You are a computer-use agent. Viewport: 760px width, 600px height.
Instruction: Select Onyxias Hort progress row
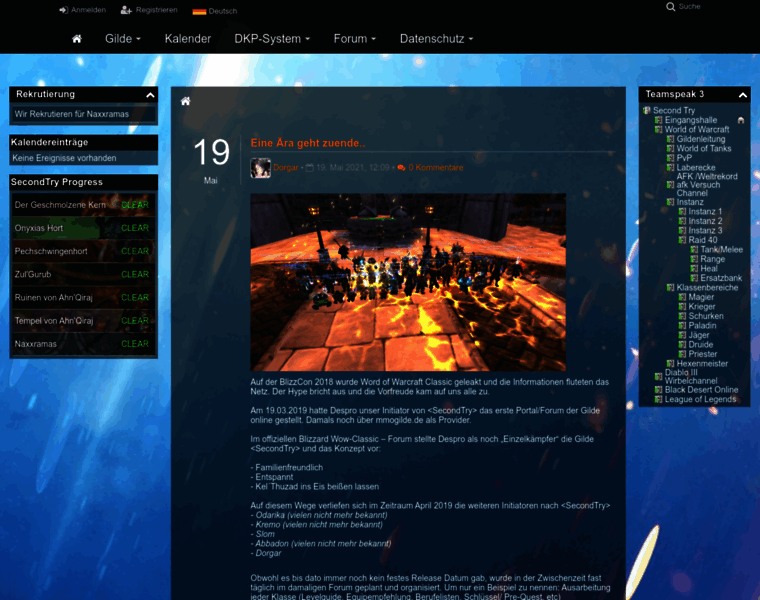(x=83, y=228)
